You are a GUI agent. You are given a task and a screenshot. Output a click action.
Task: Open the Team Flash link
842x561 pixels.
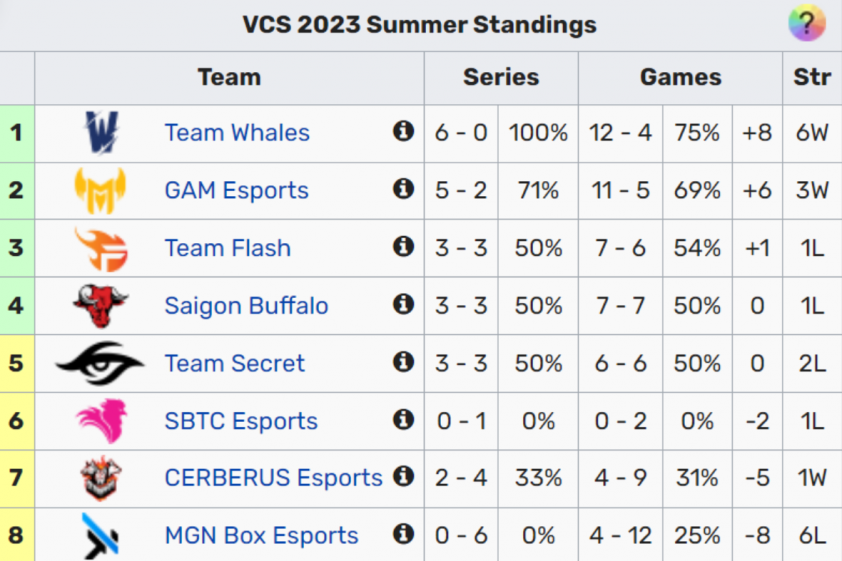point(228,248)
